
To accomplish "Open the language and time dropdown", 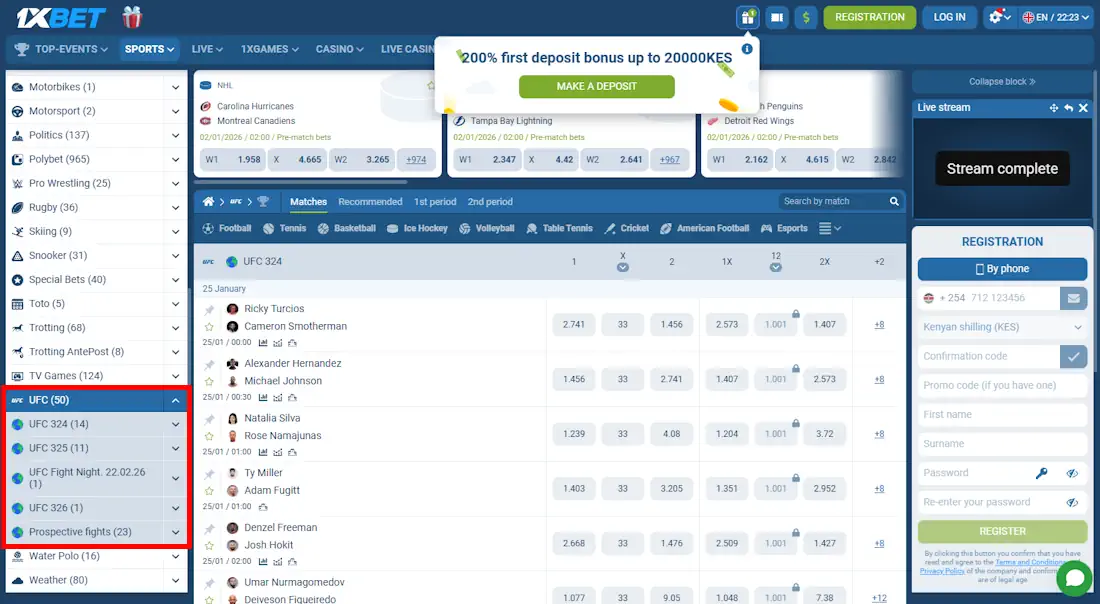I will click(1055, 17).
